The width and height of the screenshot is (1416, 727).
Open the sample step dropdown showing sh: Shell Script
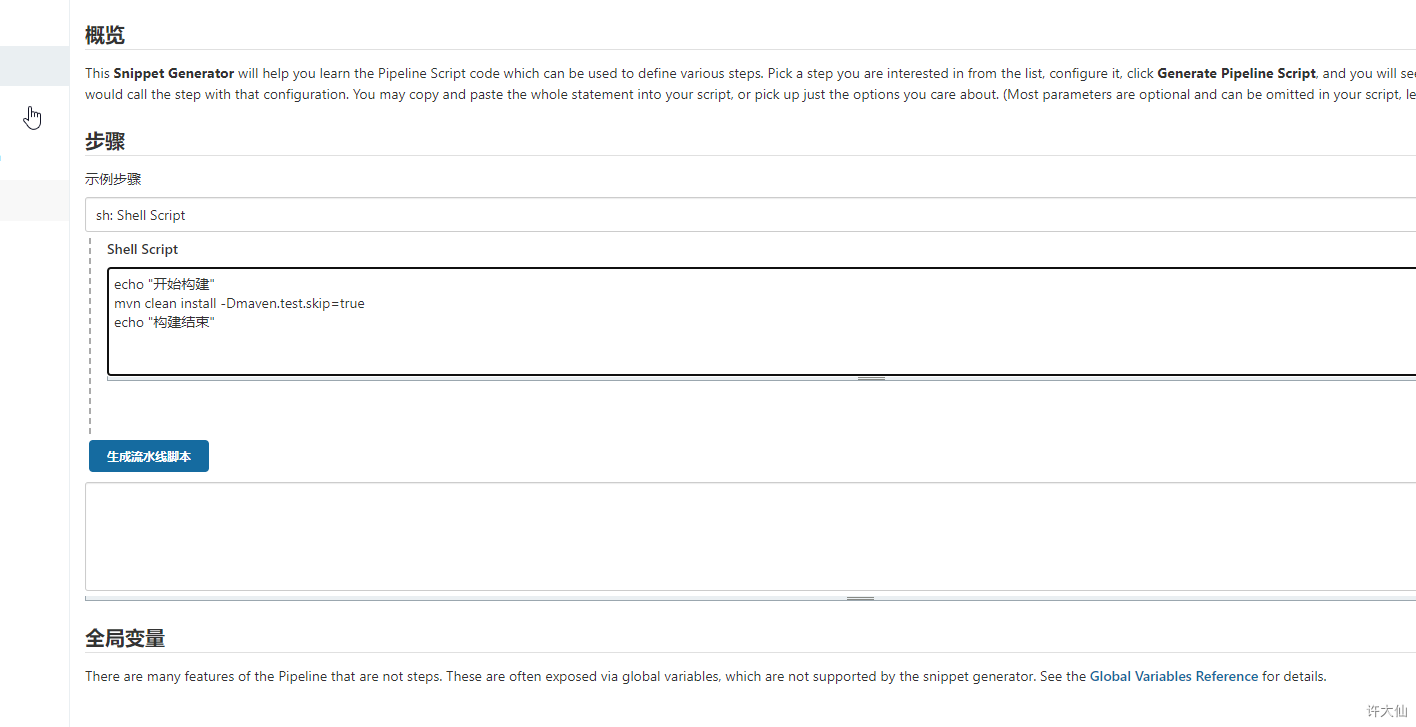(x=750, y=215)
